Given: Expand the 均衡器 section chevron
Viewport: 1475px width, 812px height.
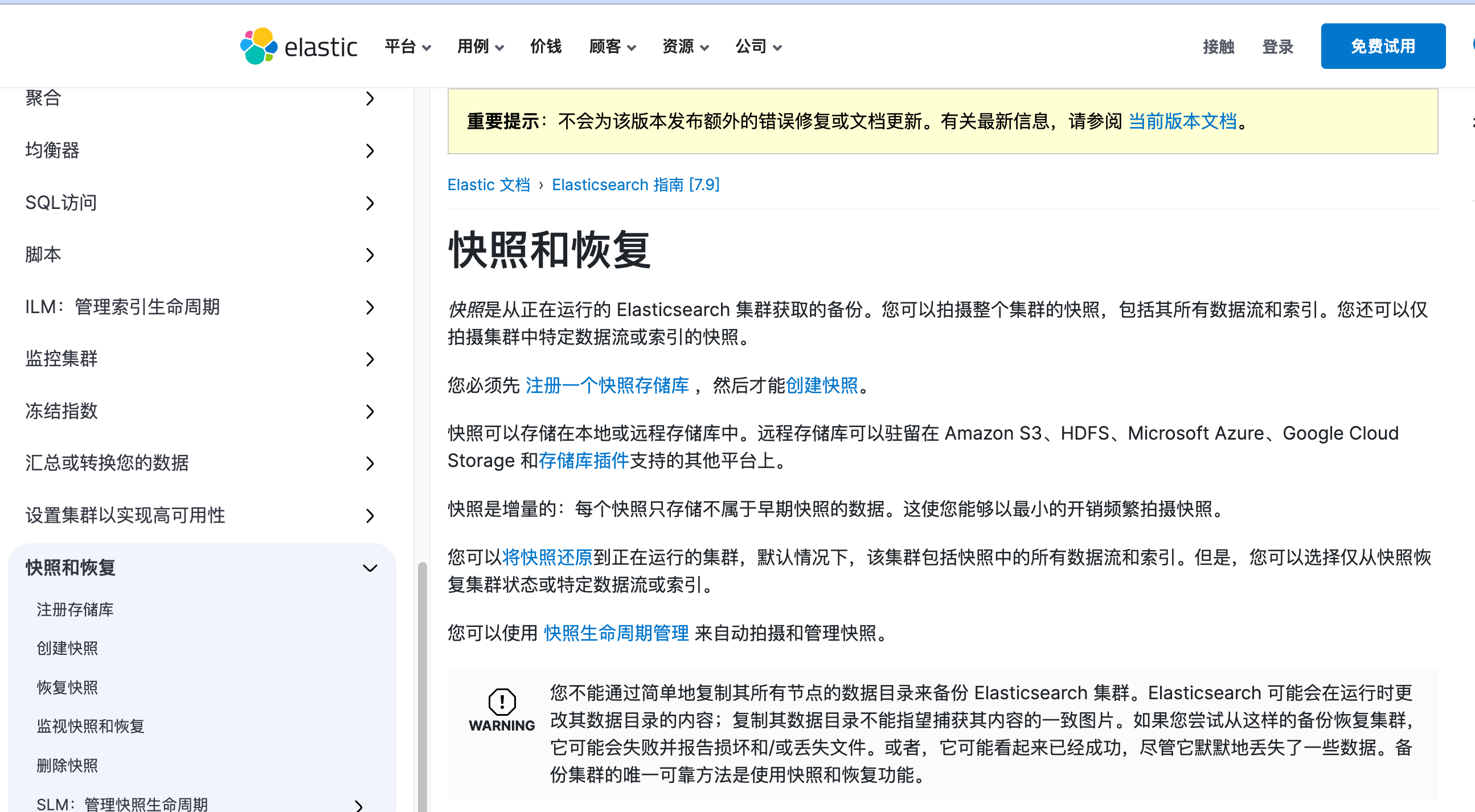Looking at the screenshot, I should point(370,150).
